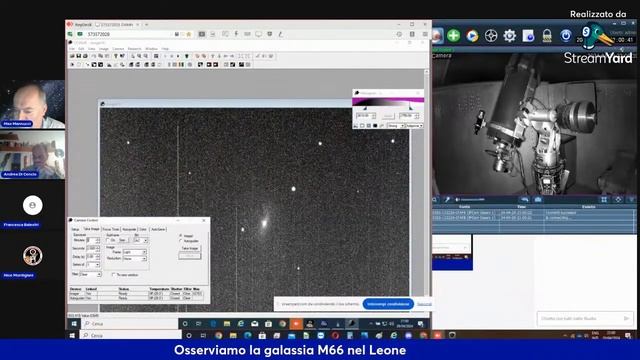Click the white point histogram slider triangle
Screen dimensions: 640x360
[x=411, y=109]
